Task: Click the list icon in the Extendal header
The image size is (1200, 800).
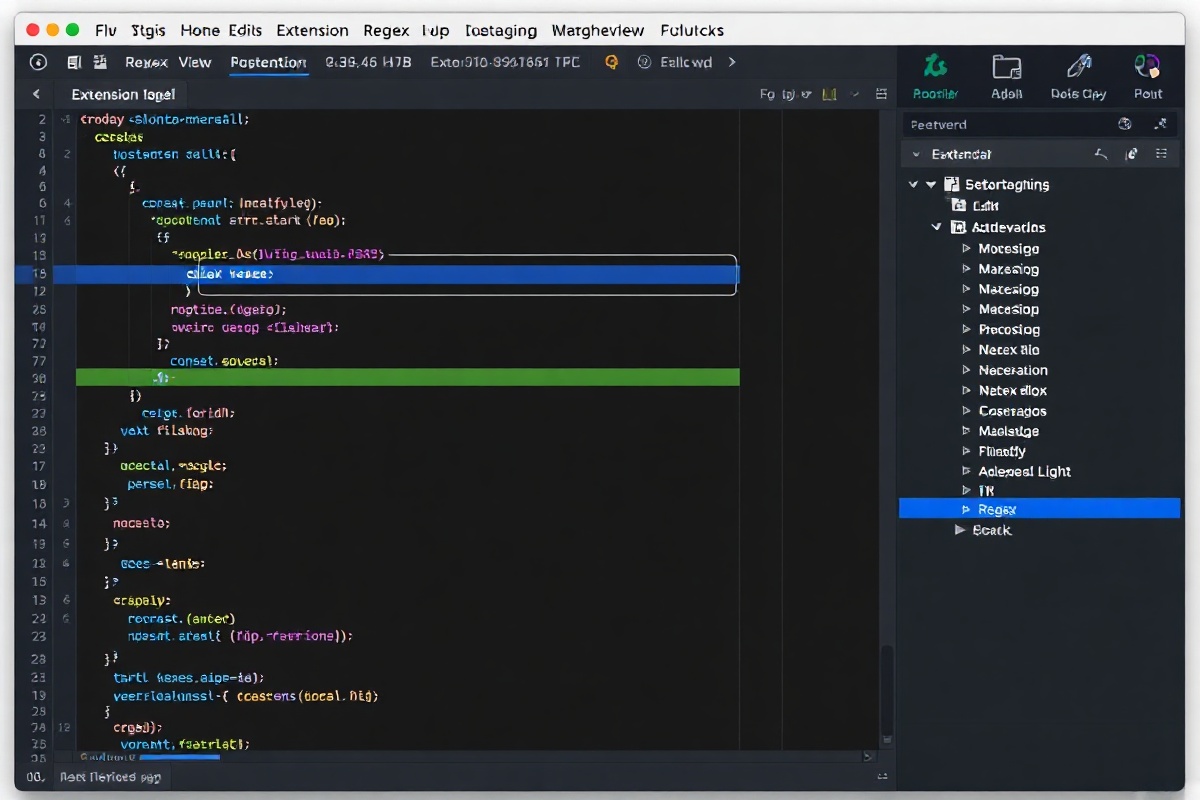Action: pos(1161,154)
